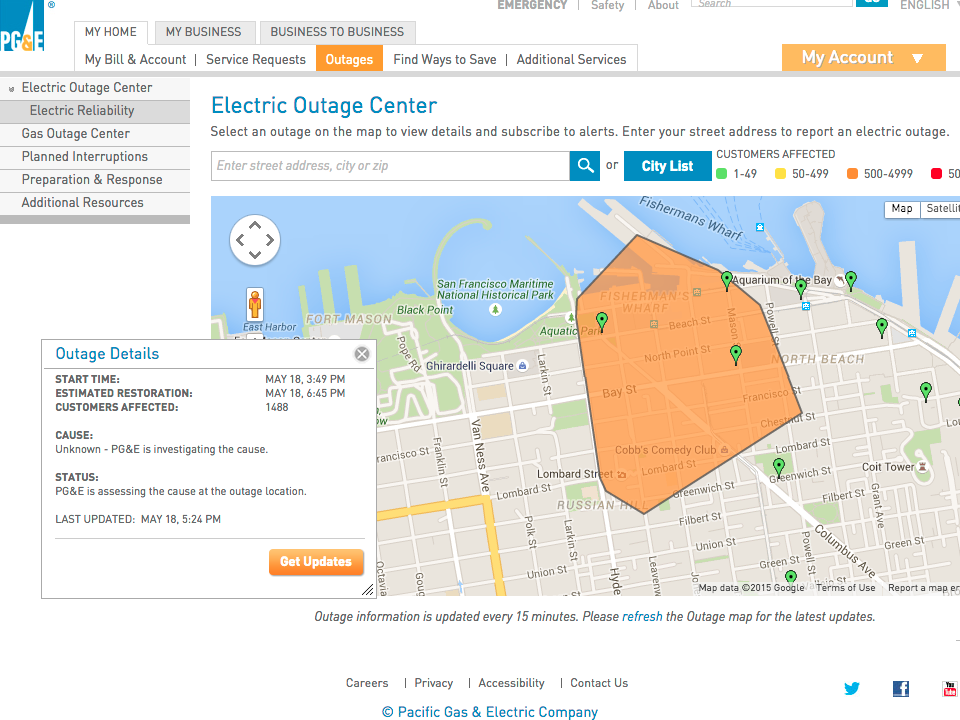Pan the map right with the arrow

pos(269,240)
